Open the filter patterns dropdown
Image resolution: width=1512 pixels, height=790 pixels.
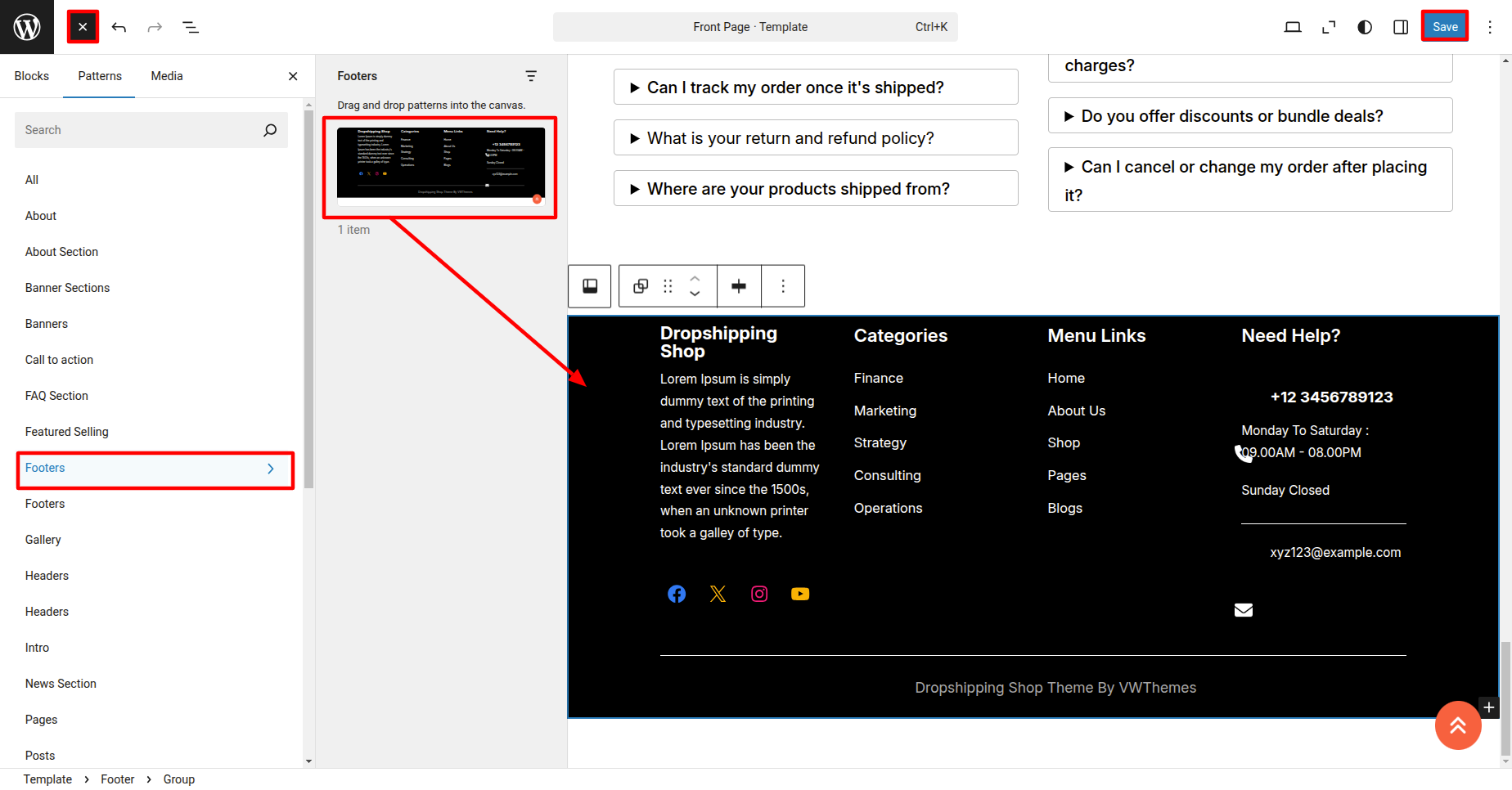531,76
